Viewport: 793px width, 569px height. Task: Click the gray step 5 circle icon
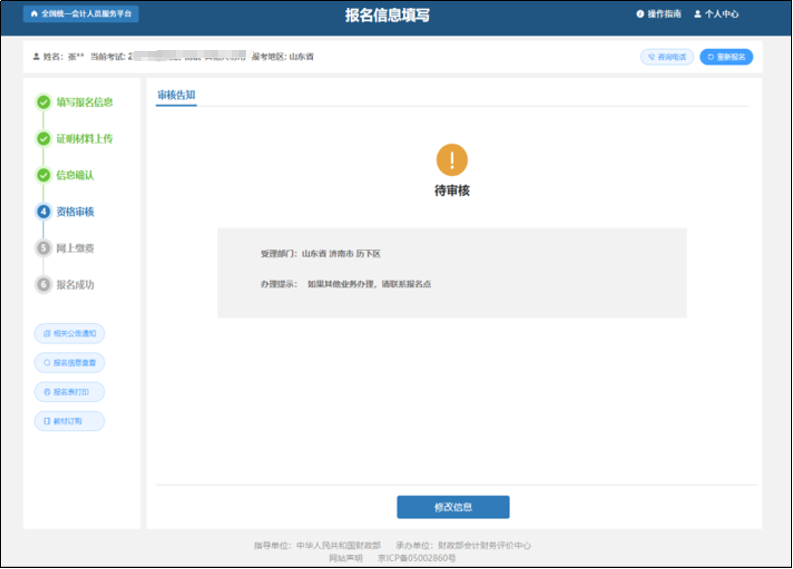click(x=43, y=248)
